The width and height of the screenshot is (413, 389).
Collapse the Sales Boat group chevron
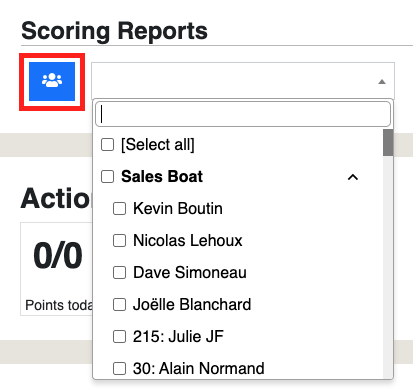[x=353, y=177]
